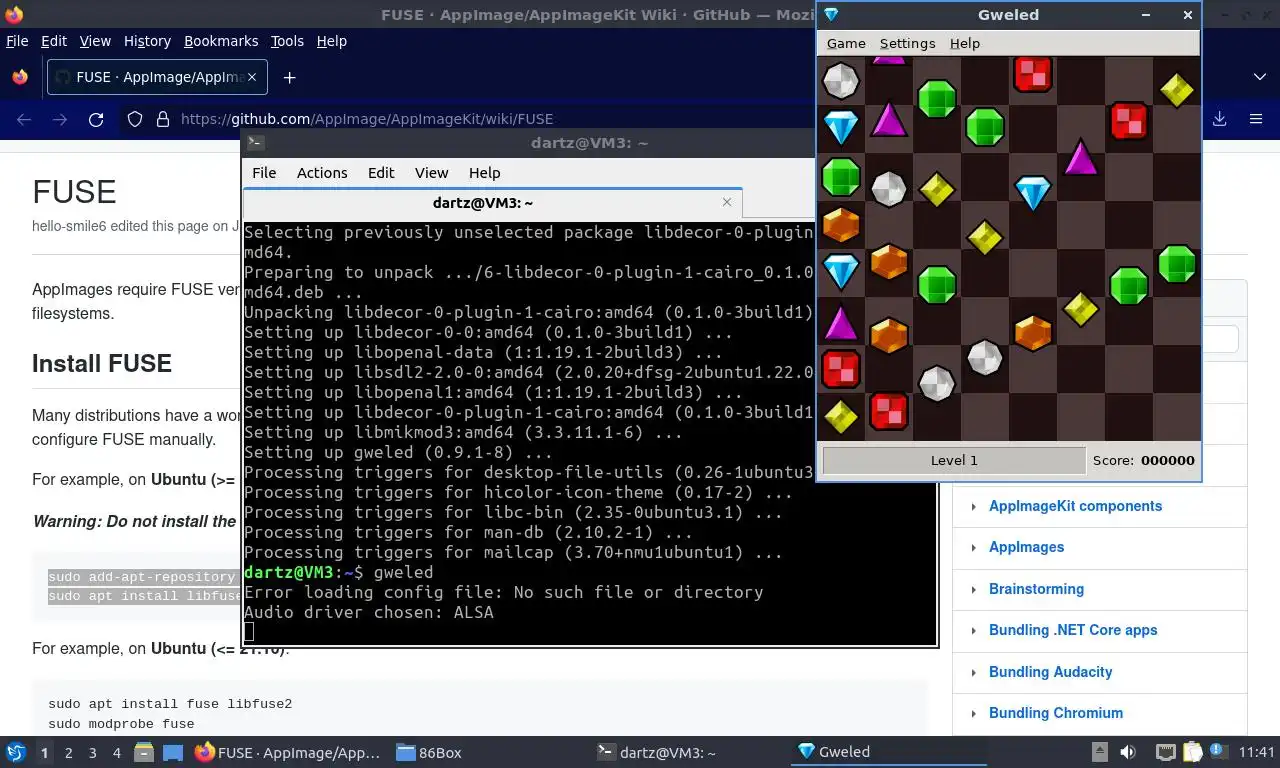The width and height of the screenshot is (1280, 768).
Task: Switch to Firefox FUSE taskbar window
Action: (x=288, y=752)
